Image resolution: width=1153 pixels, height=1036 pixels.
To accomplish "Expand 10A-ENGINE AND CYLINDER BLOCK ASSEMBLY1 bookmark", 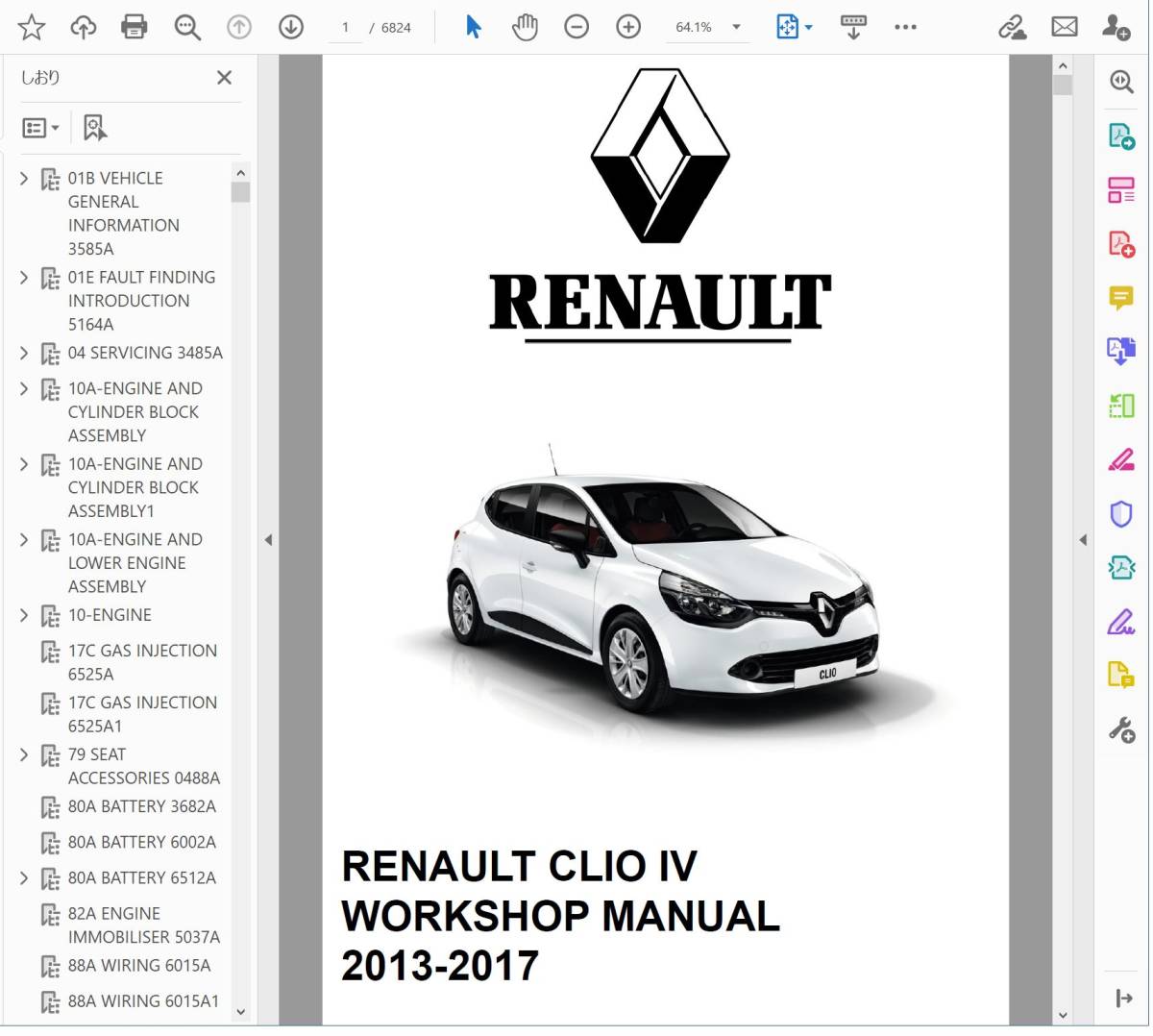I will [x=24, y=464].
